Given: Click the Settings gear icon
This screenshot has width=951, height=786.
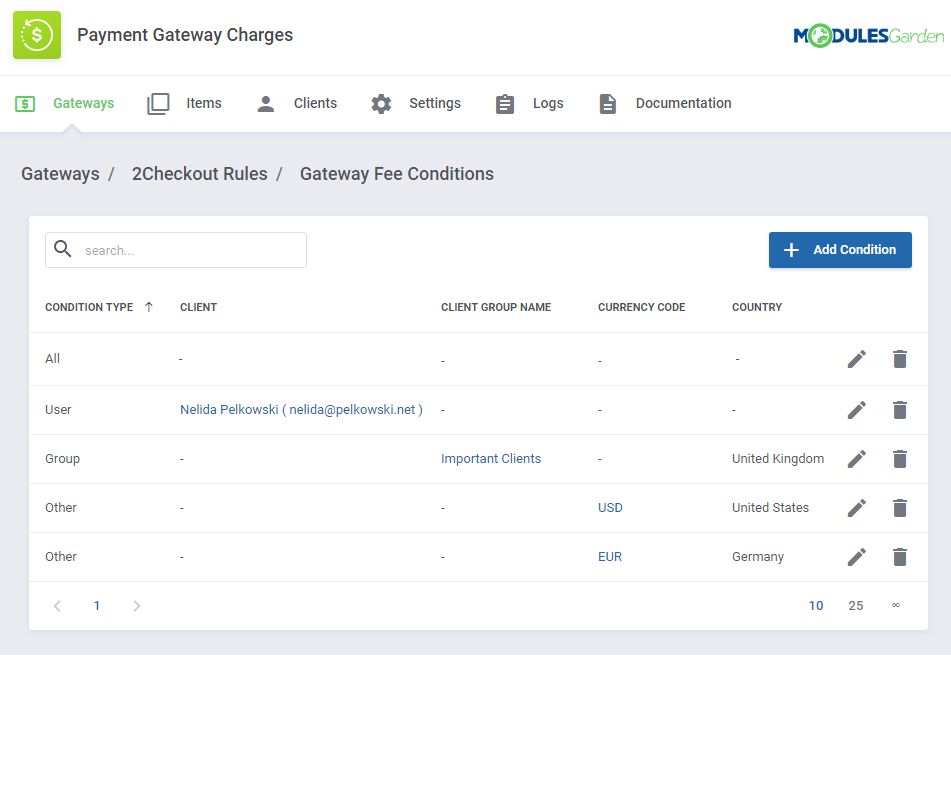Looking at the screenshot, I should 381,104.
